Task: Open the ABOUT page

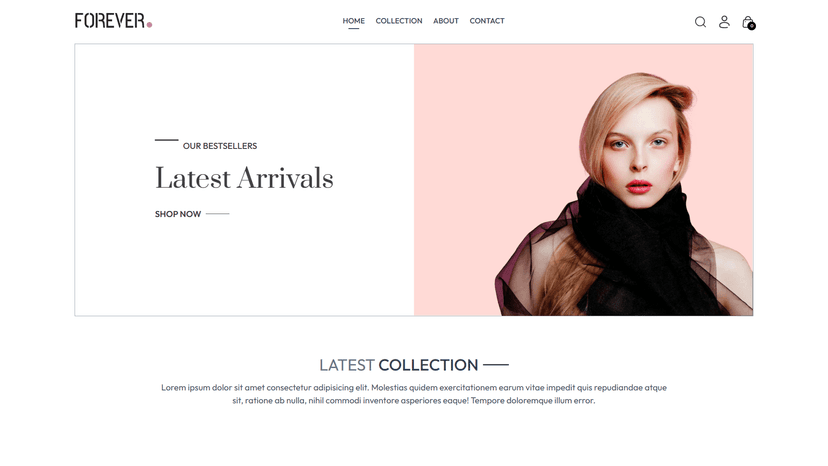Action: coord(446,21)
